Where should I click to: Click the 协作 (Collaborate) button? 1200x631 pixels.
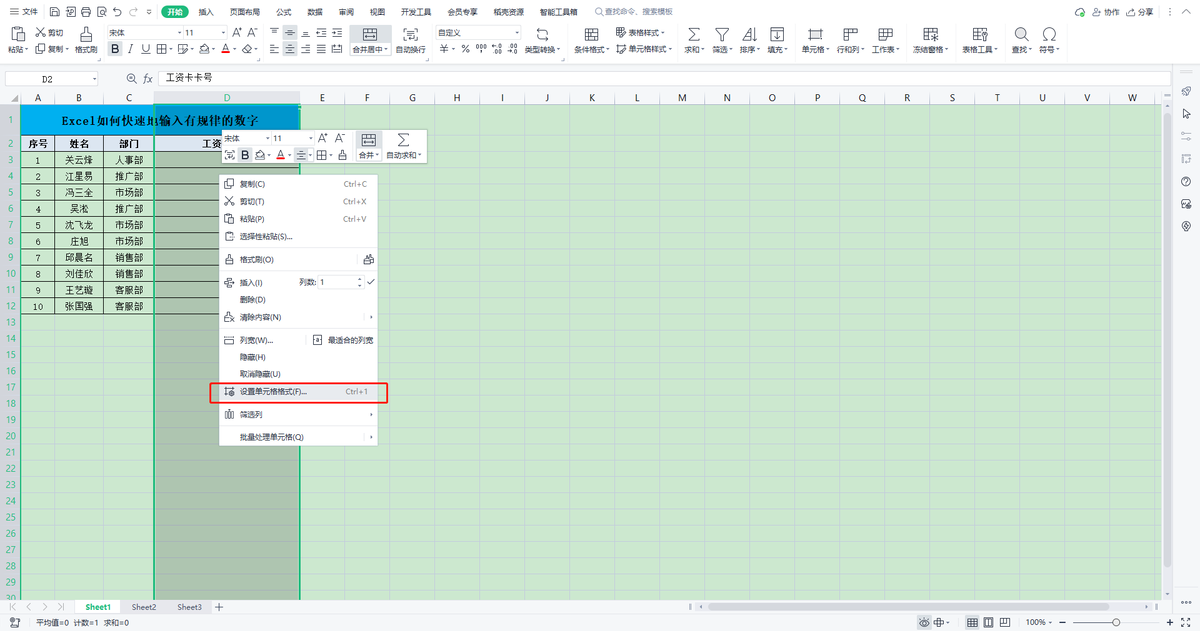pyautogui.click(x=1105, y=12)
